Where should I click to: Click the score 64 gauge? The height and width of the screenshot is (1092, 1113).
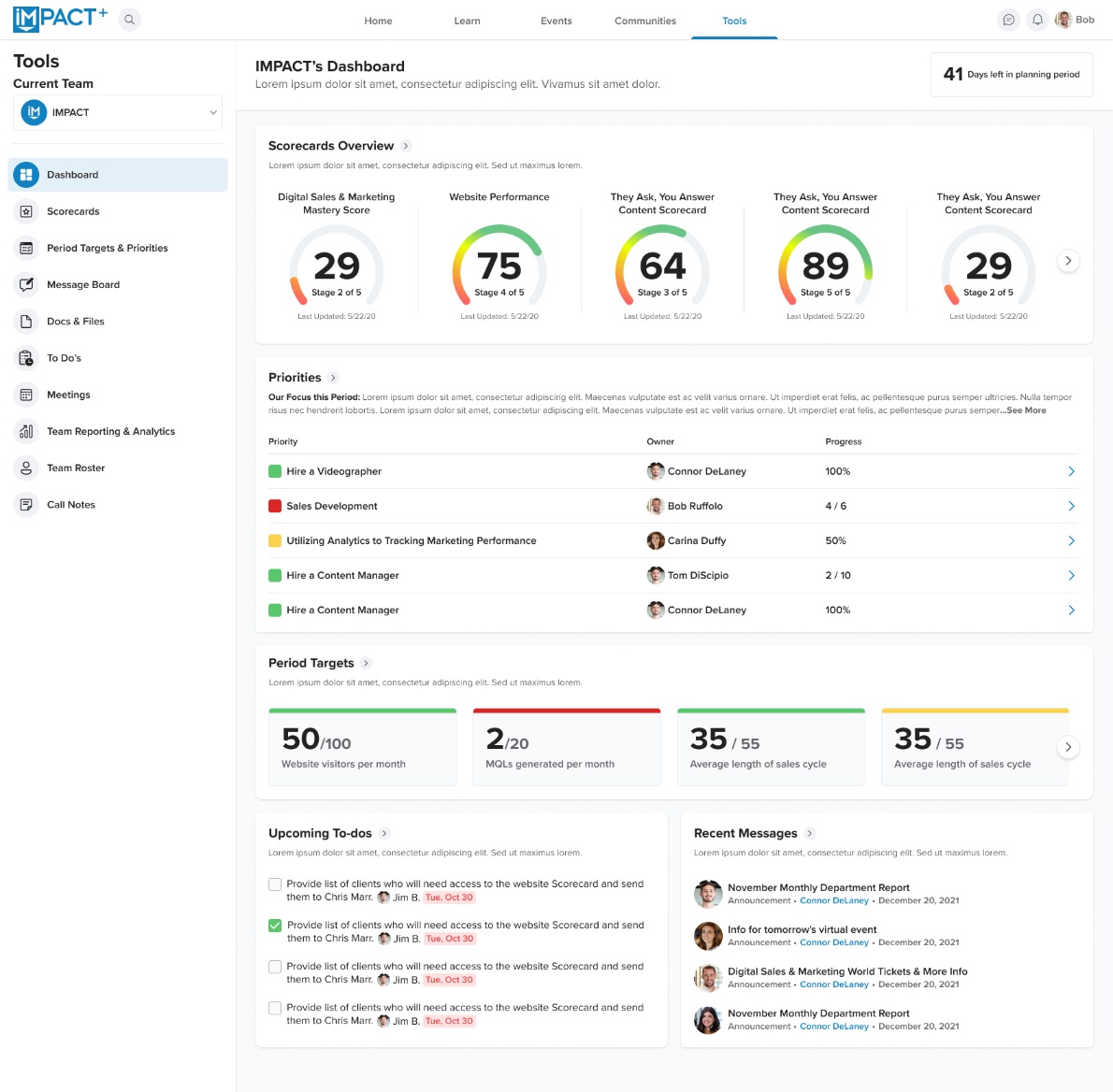(662, 267)
